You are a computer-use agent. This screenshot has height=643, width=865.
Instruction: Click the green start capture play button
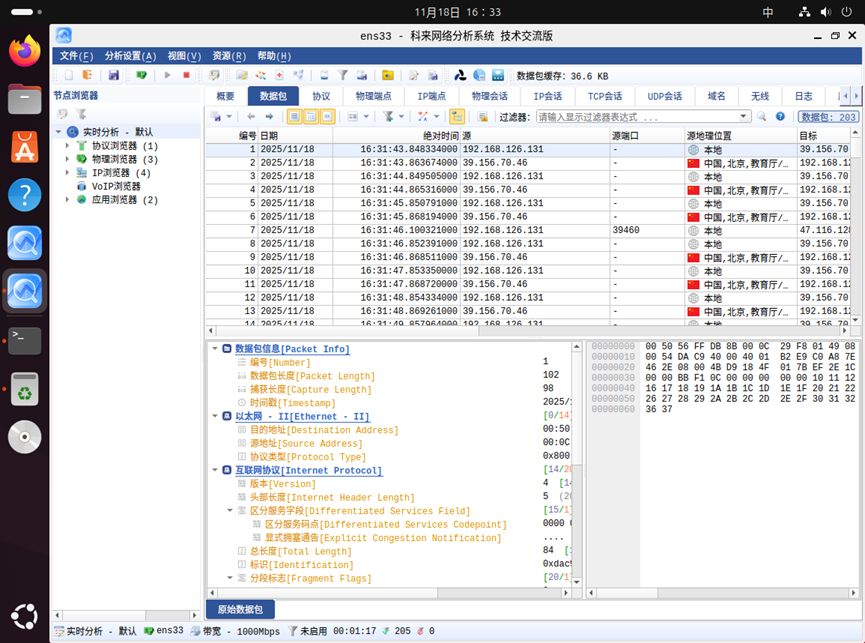167,75
